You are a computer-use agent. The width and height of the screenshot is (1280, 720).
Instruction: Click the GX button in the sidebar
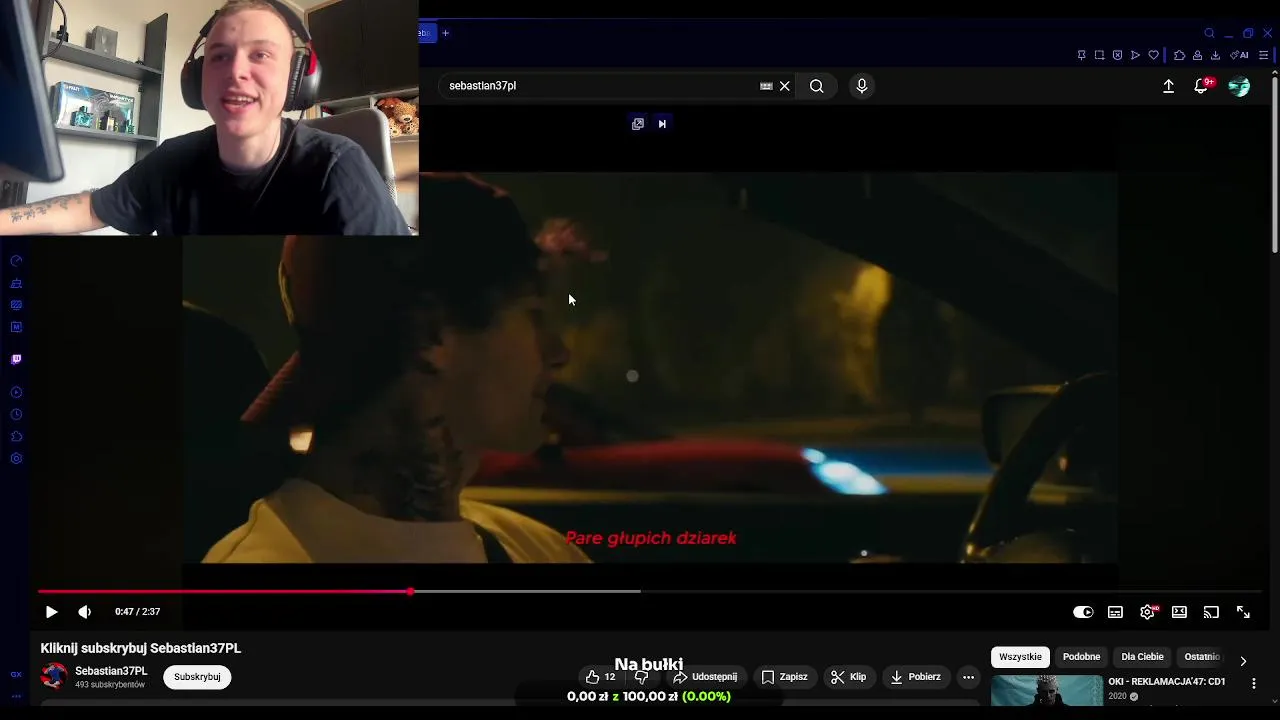16,675
